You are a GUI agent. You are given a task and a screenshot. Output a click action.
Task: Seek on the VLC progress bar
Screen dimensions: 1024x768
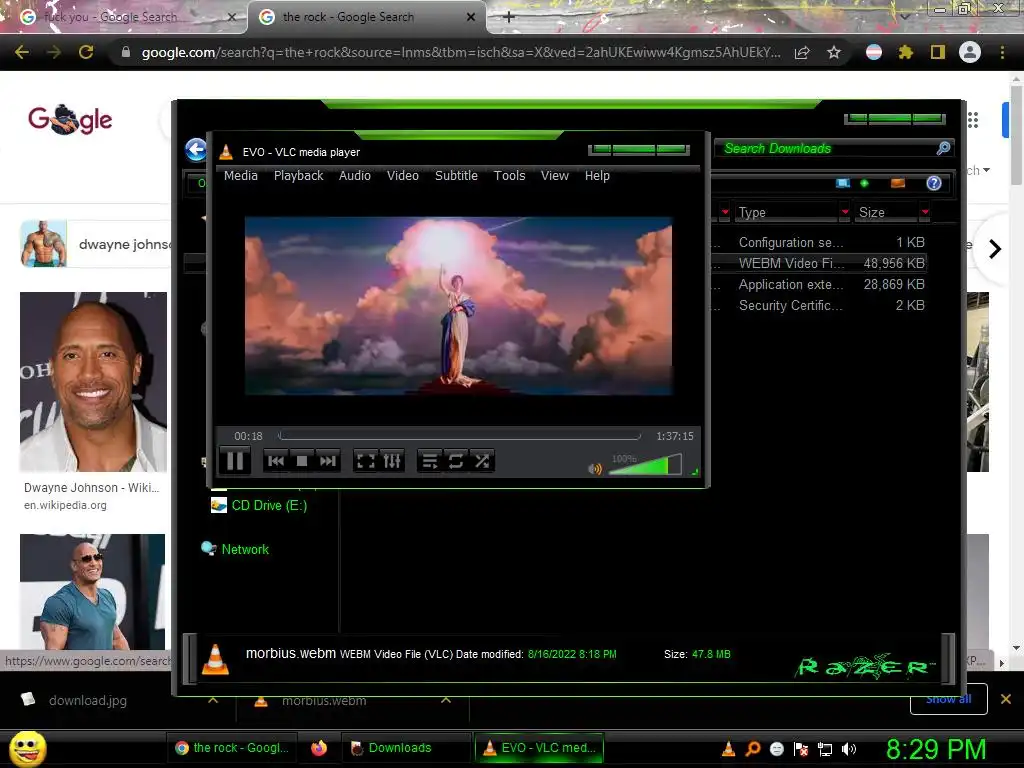click(x=459, y=436)
